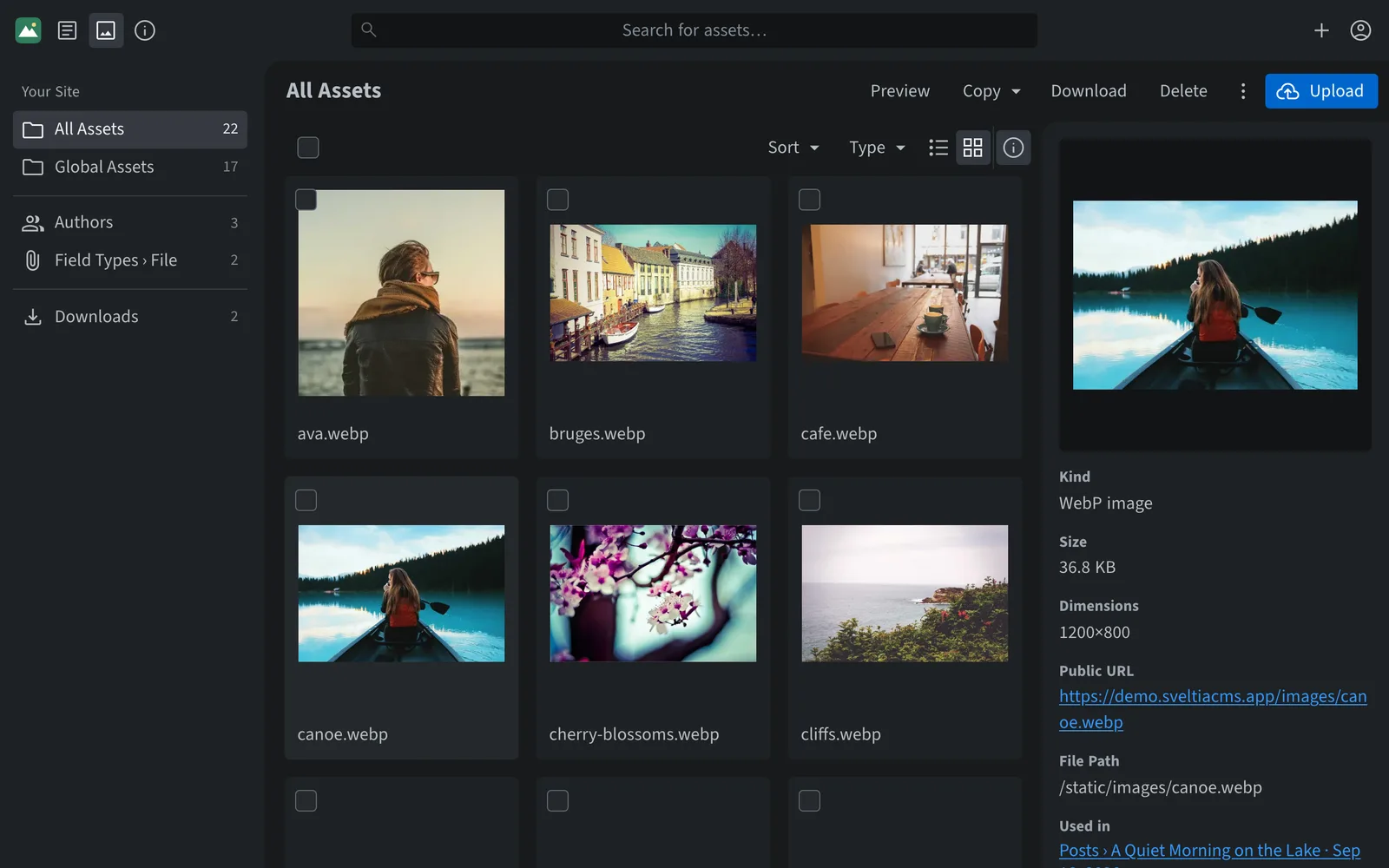The height and width of the screenshot is (868, 1389).
Task: Select the cliffs.webp checkbox
Action: [x=810, y=500]
